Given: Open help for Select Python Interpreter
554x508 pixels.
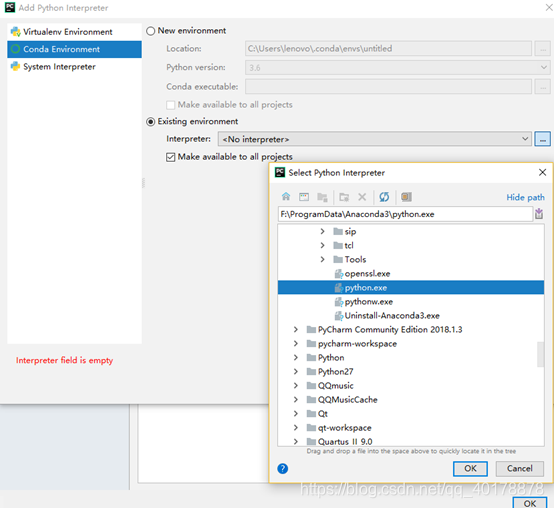Looking at the screenshot, I should [283, 468].
